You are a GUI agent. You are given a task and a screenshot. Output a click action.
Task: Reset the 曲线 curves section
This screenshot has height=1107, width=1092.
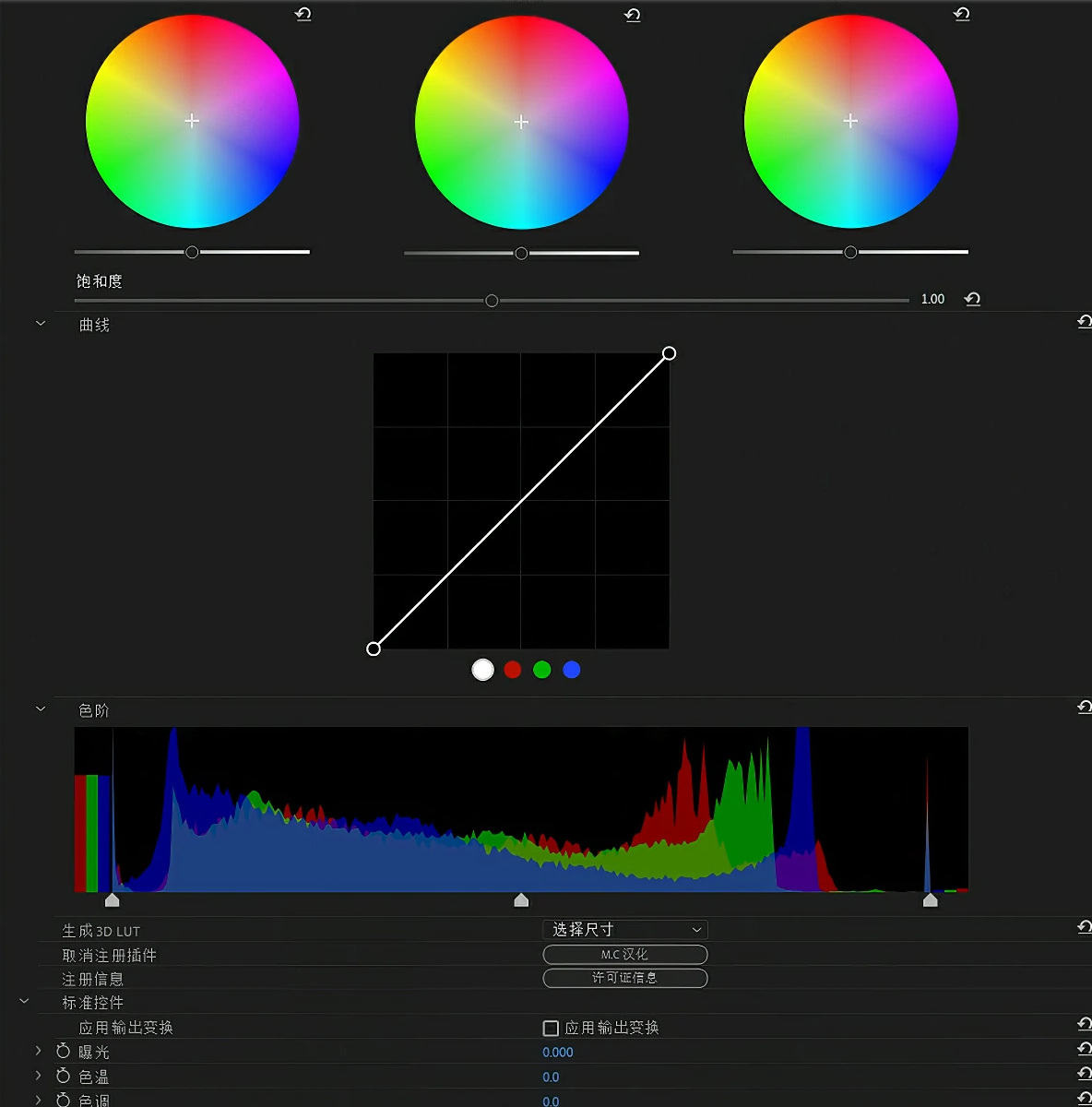click(x=1085, y=321)
